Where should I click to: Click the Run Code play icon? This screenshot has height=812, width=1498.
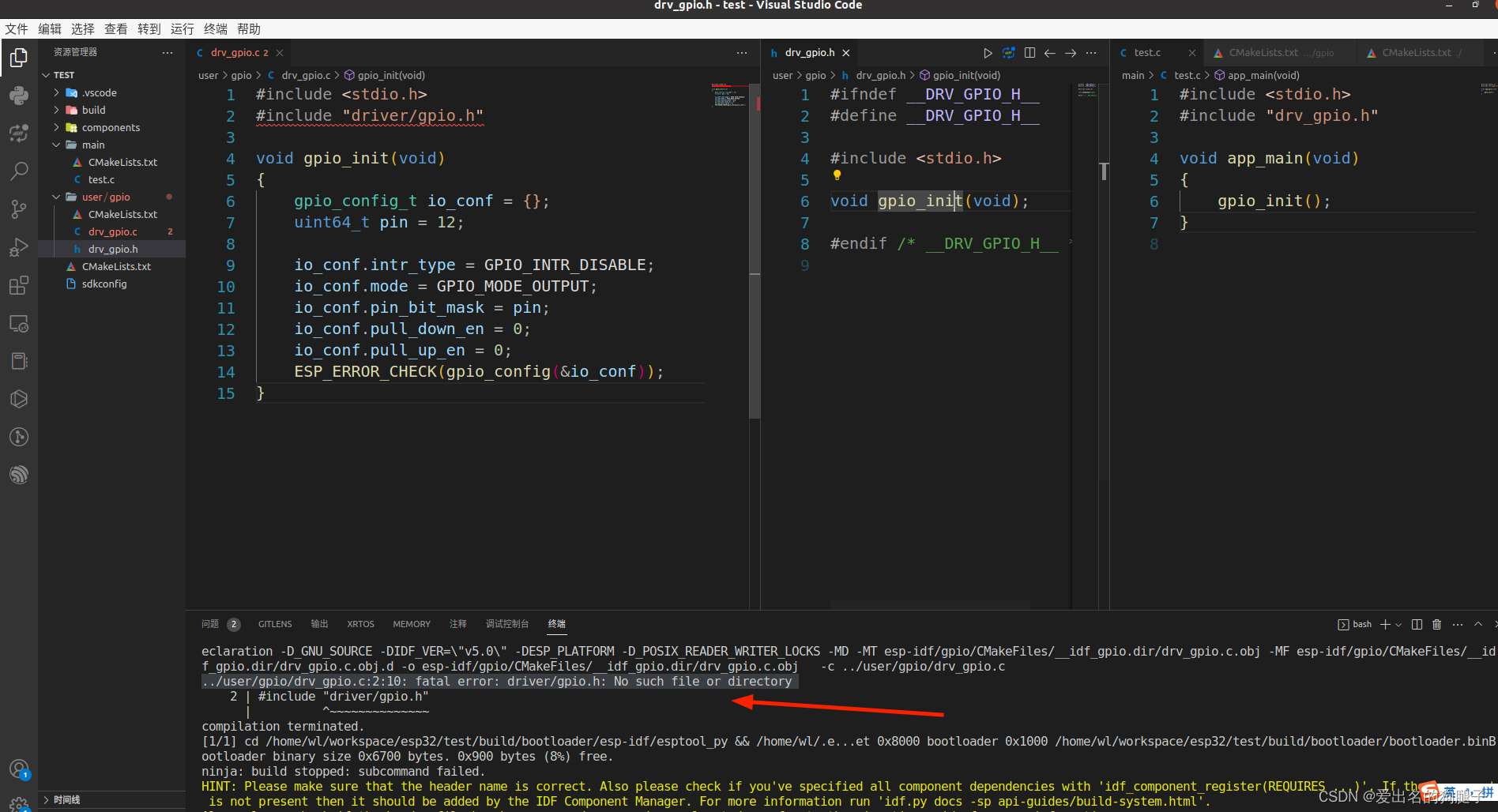pos(988,53)
